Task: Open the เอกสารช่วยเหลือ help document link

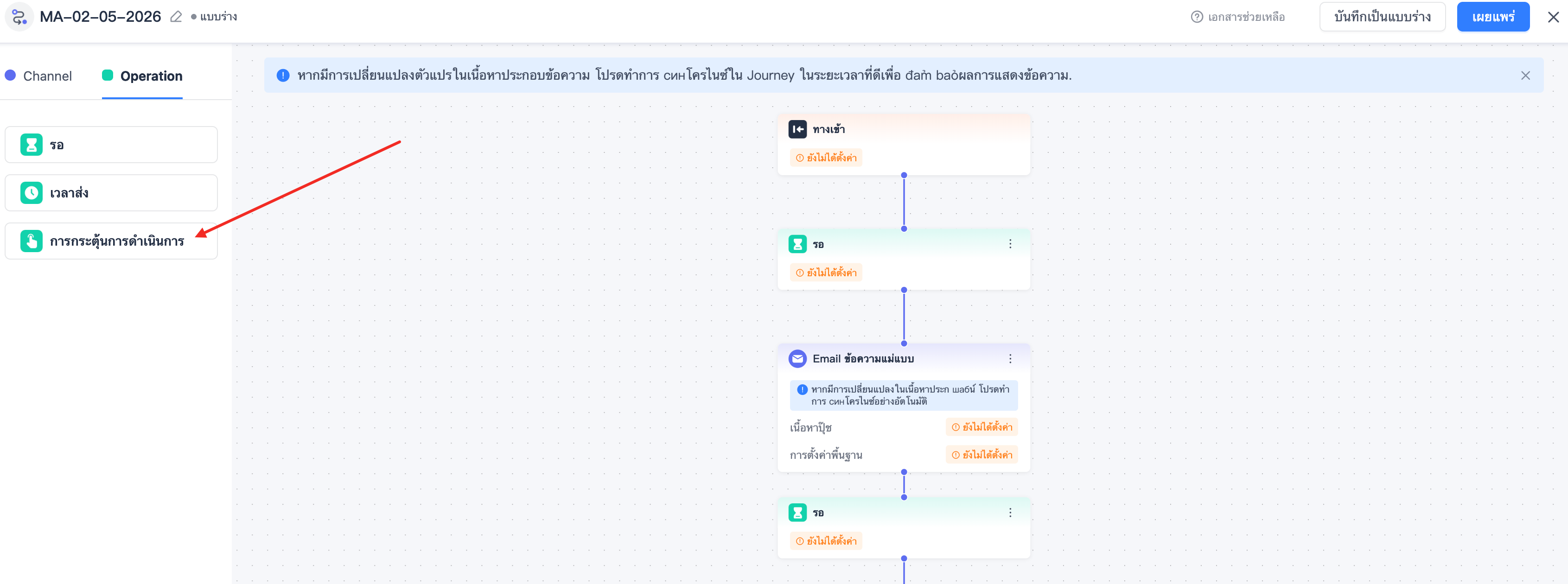Action: (1237, 17)
